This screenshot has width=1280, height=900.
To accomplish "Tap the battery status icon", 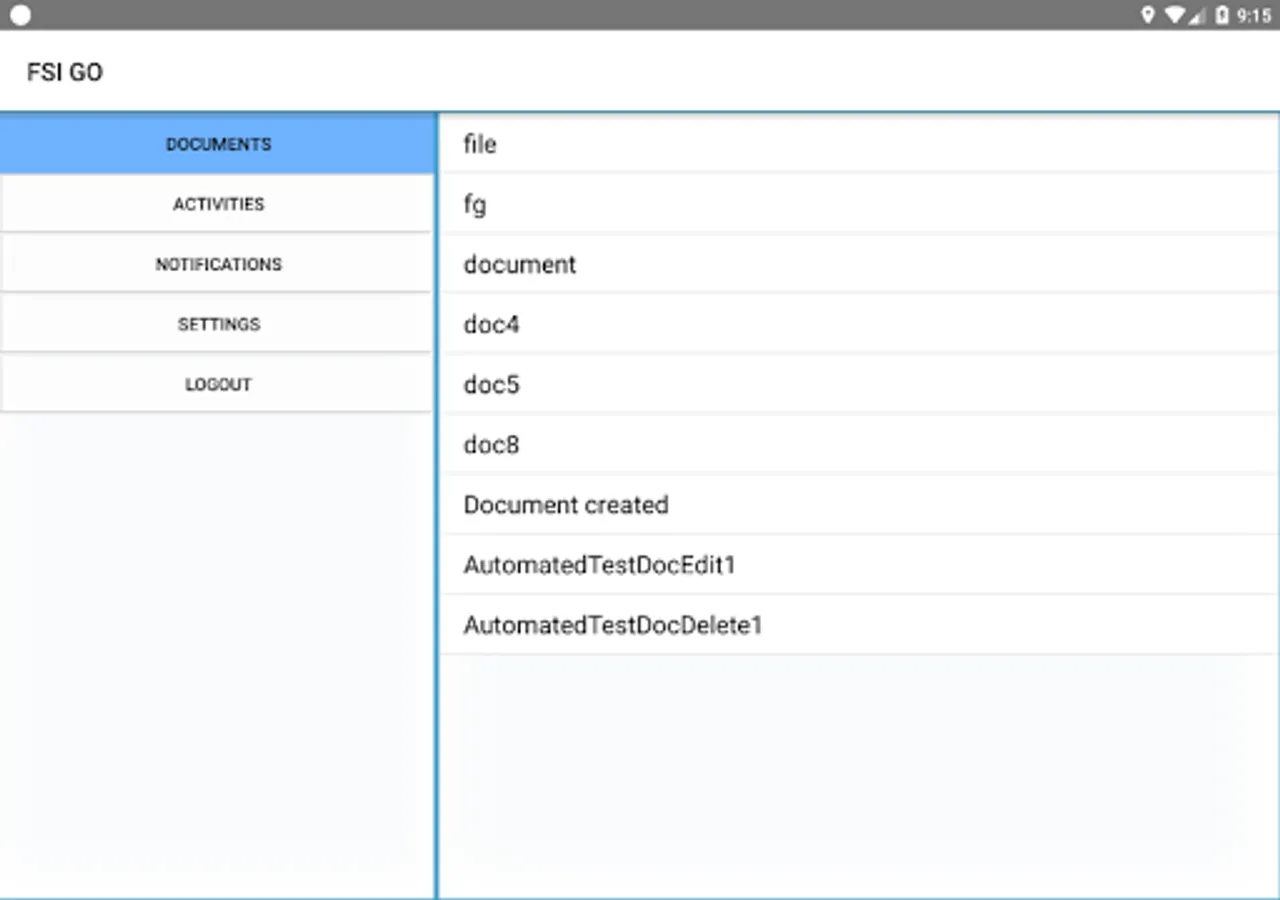I will pyautogui.click(x=1221, y=15).
